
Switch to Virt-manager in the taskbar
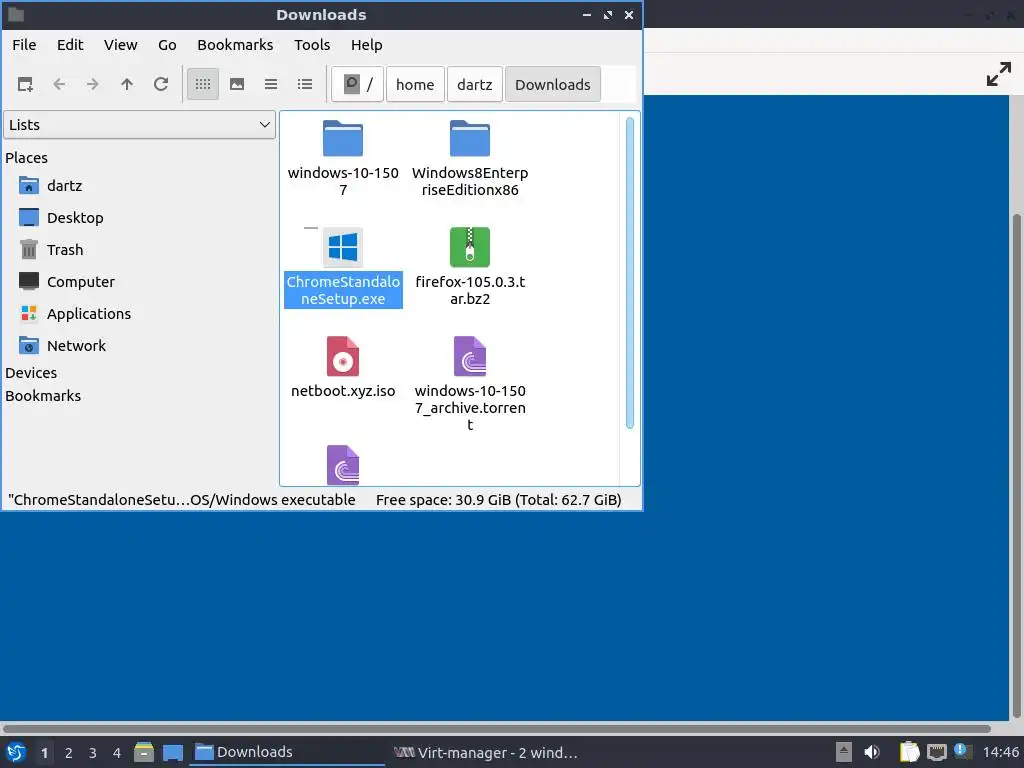[487, 752]
